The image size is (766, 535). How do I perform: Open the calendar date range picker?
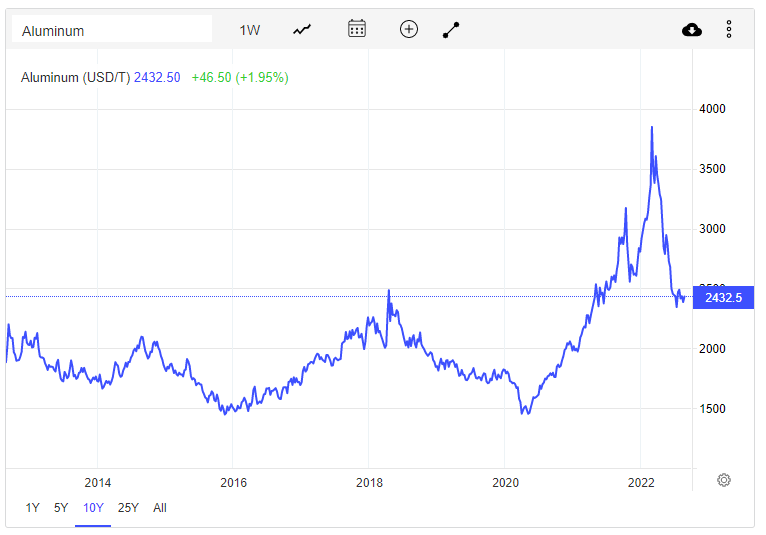(357, 29)
